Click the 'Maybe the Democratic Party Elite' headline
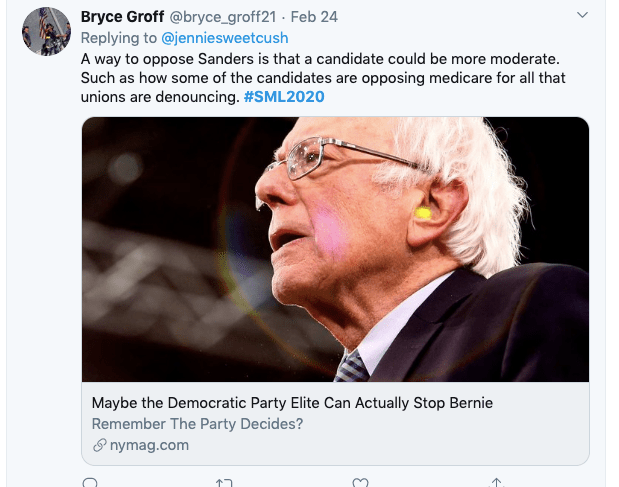This screenshot has height=487, width=619. 292,403
